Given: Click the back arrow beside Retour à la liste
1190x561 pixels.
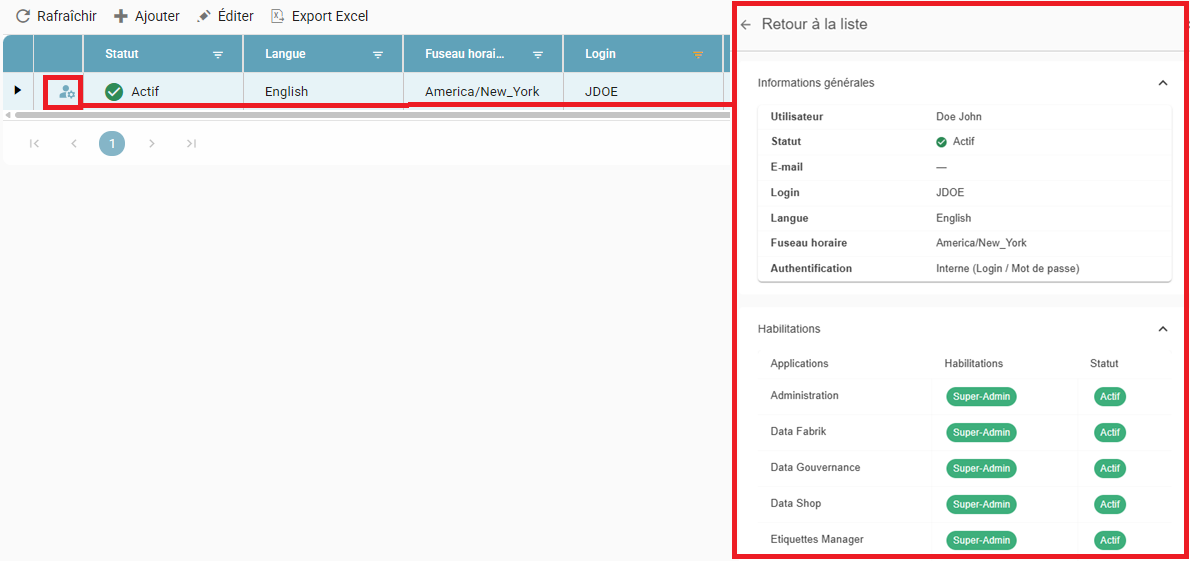Looking at the screenshot, I should (x=746, y=25).
